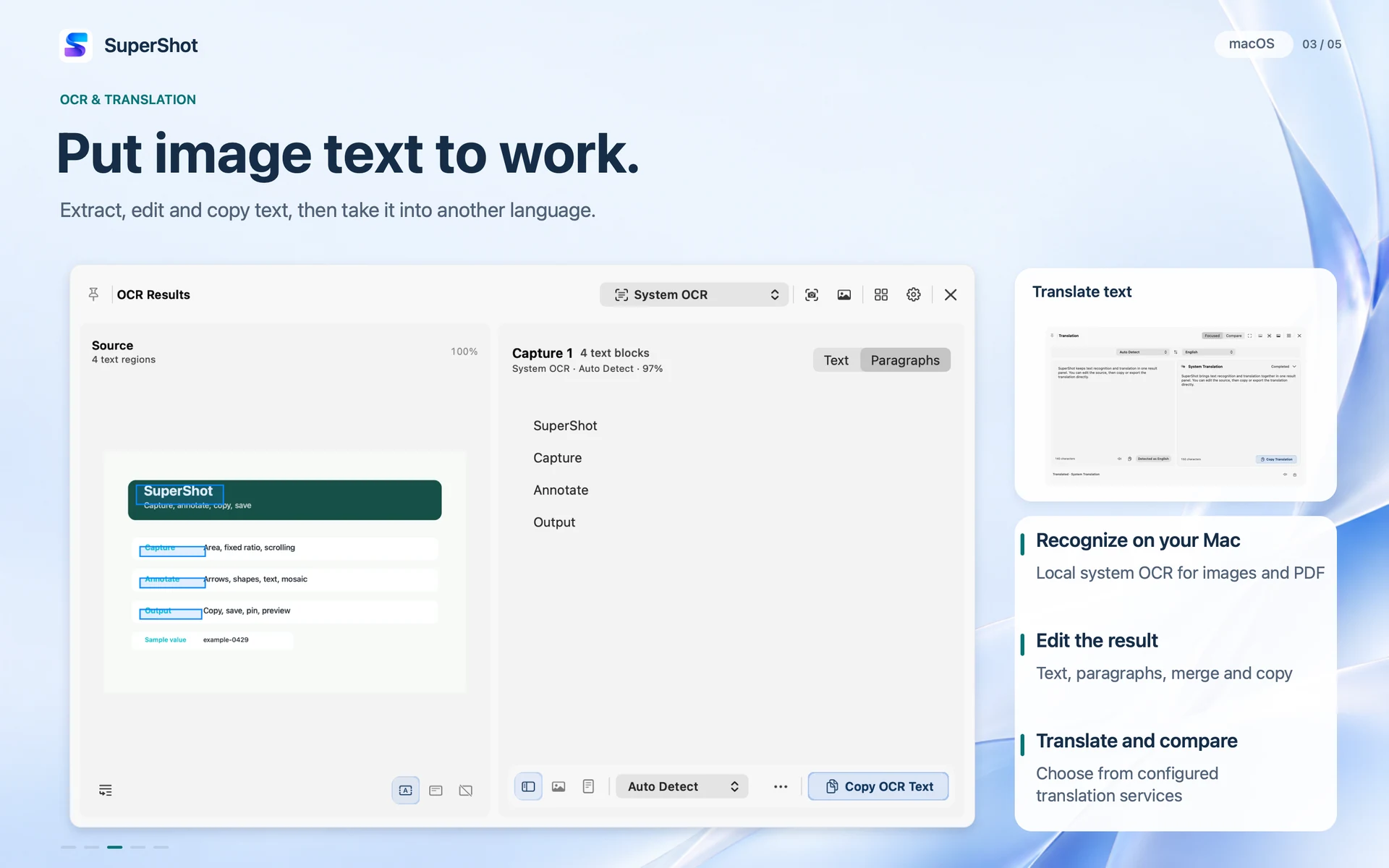Click the image import icon in OCR toolbar
This screenshot has width=1389, height=868.
844,294
